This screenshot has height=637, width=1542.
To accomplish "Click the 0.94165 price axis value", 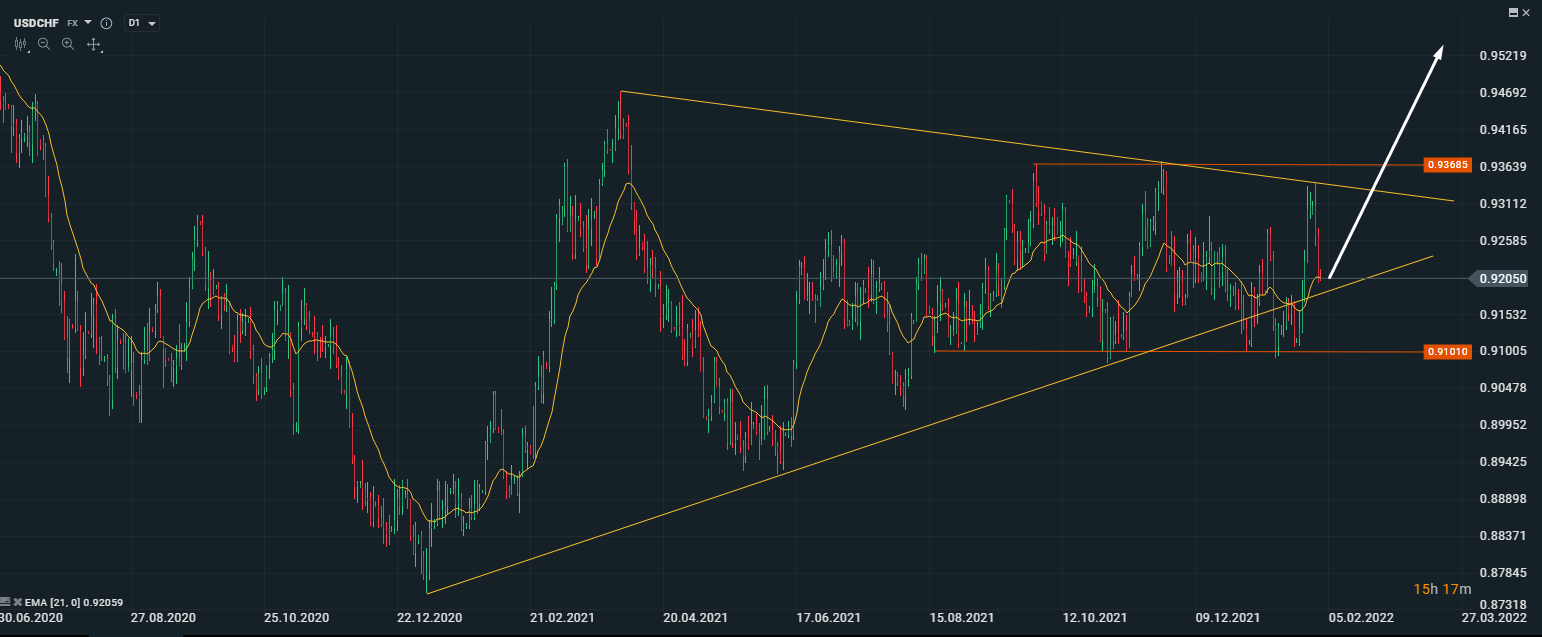I will (1502, 130).
